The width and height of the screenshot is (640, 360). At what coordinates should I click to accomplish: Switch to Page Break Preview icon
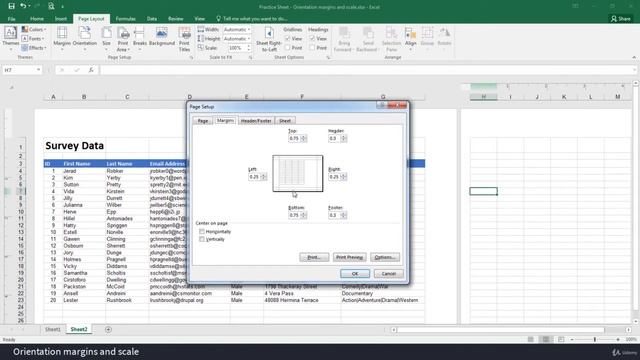click(x=561, y=339)
